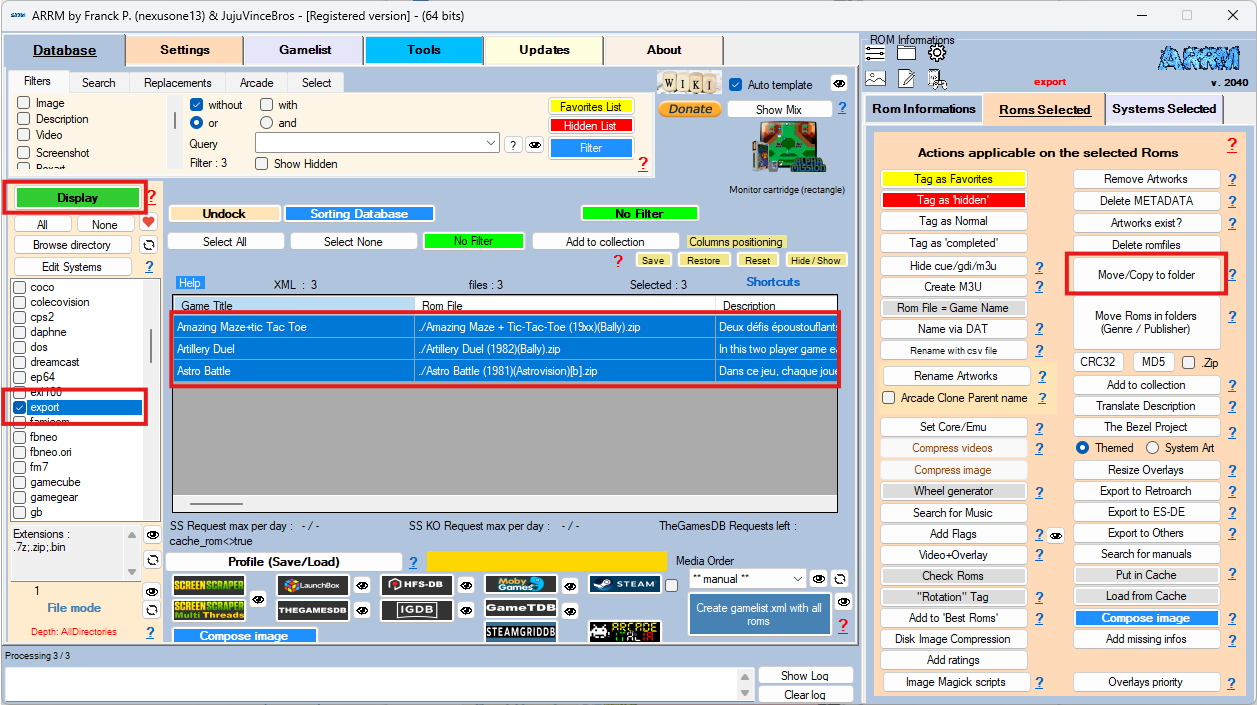The image size is (1257, 705).
Task: Click the red heart favorites icon
Action: click(x=148, y=222)
